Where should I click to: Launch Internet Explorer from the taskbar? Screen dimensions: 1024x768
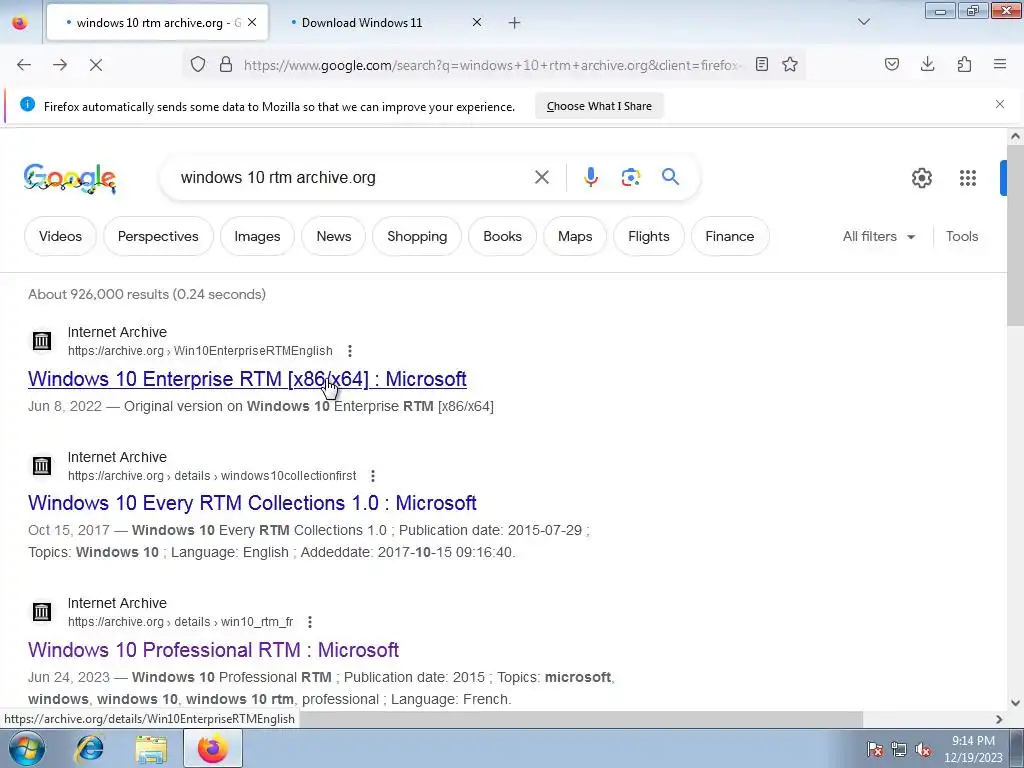coord(89,748)
